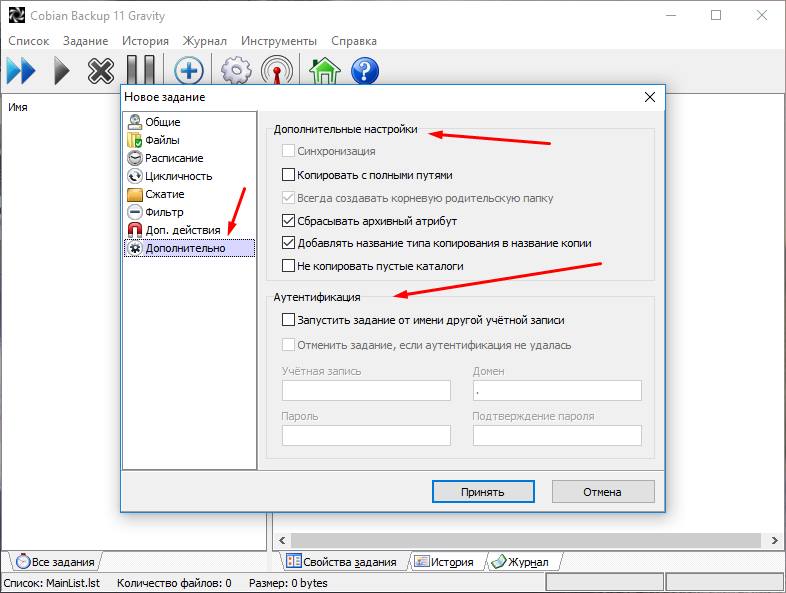
Task: Click the Отмена button
Action: pos(603,492)
